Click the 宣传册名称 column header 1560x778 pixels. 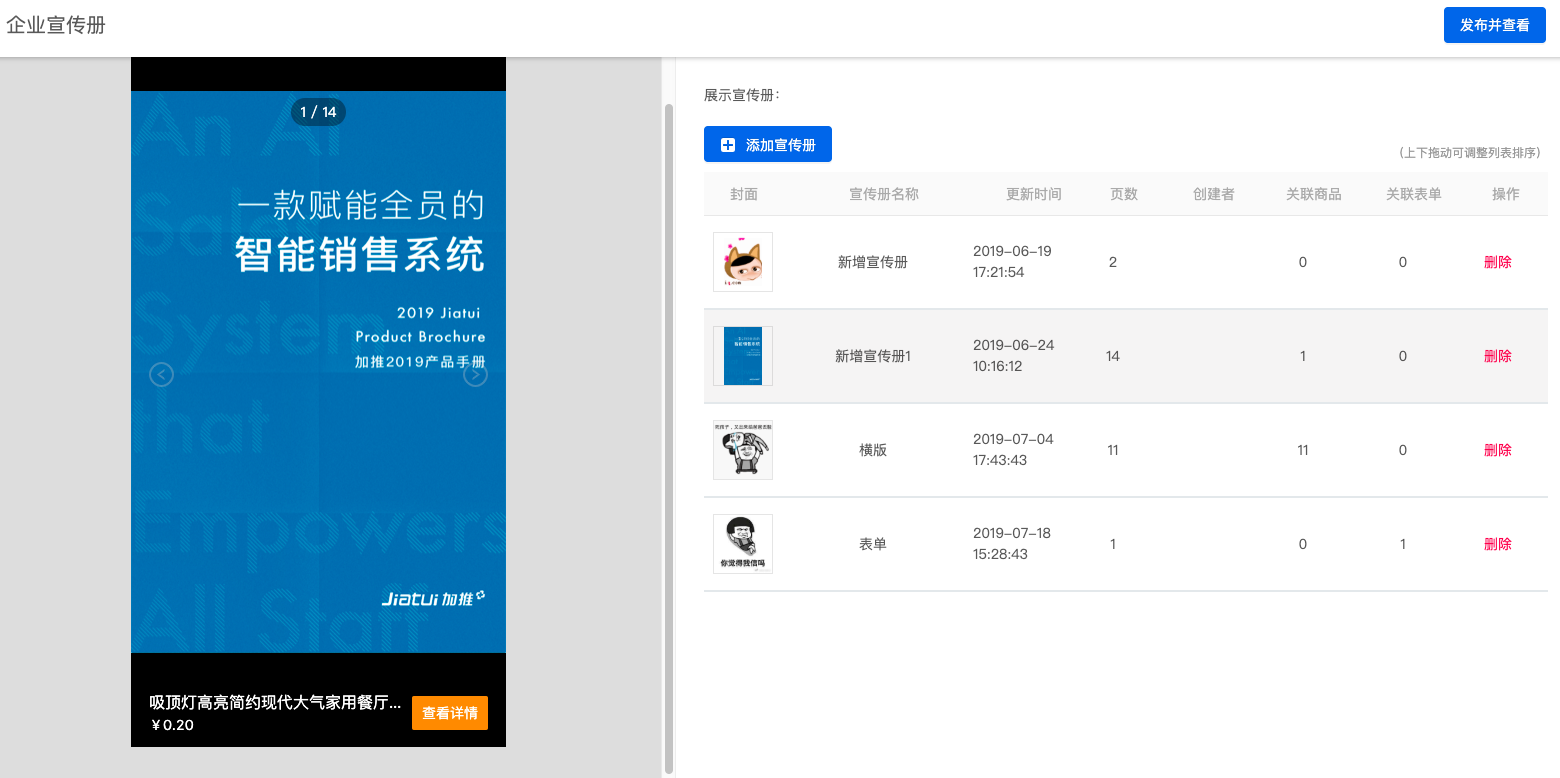[x=884, y=194]
